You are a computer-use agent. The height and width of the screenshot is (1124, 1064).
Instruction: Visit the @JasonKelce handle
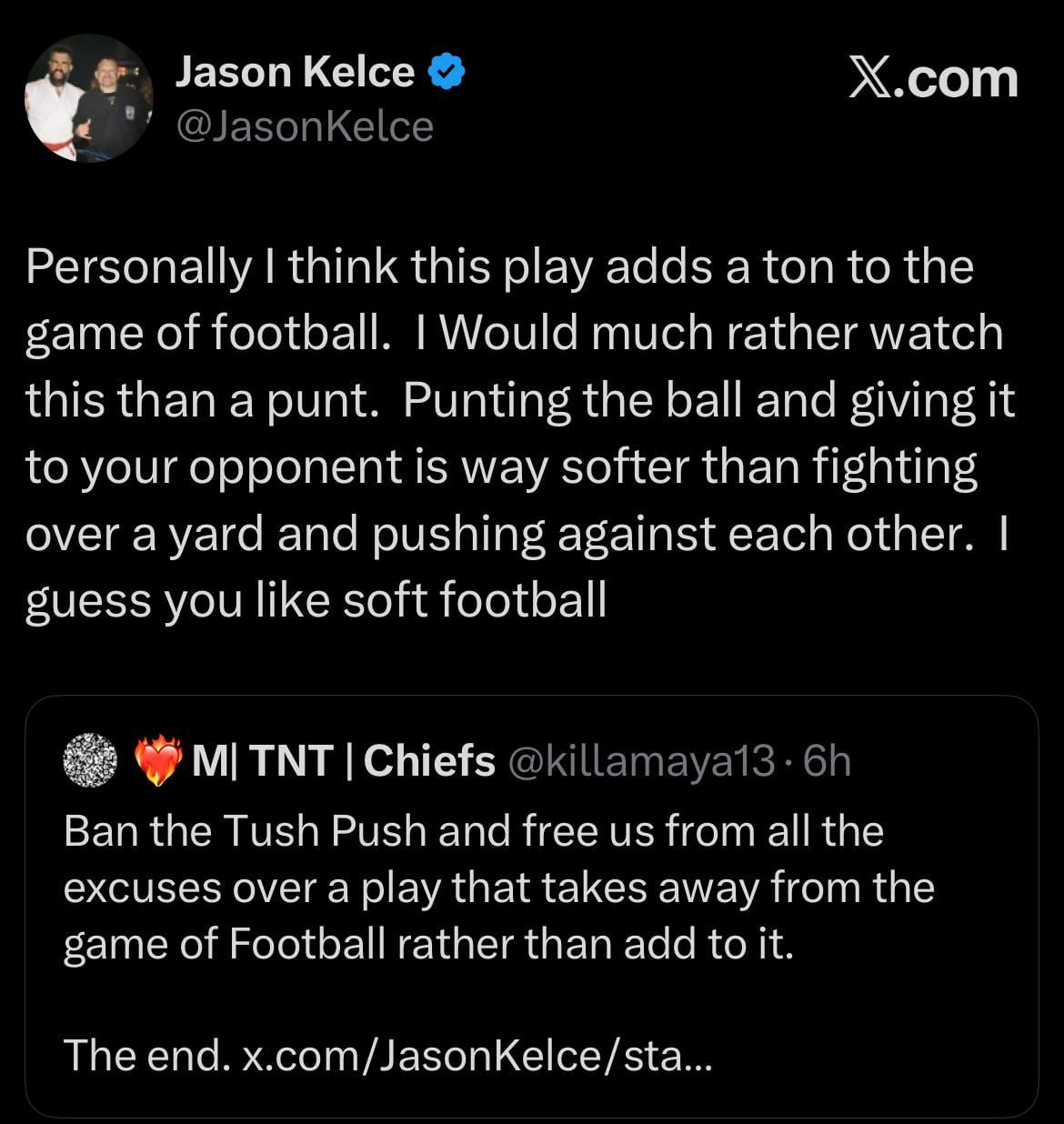tap(304, 127)
